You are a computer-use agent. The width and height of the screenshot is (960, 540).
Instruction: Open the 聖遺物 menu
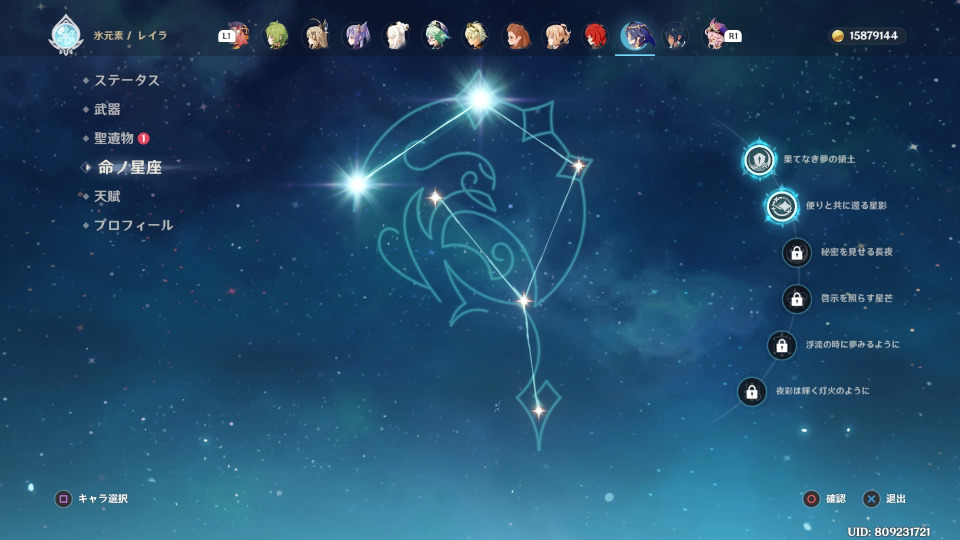tap(114, 138)
